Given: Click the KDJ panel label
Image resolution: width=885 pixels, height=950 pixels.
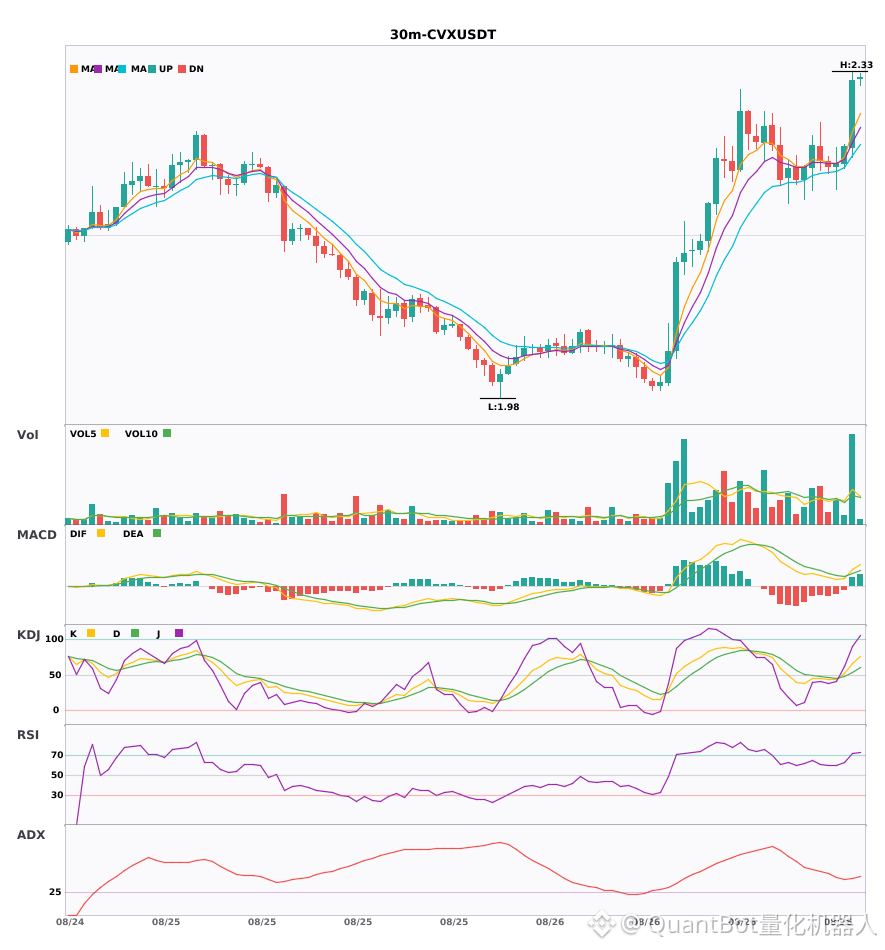Looking at the screenshot, I should pyautogui.click(x=28, y=635).
